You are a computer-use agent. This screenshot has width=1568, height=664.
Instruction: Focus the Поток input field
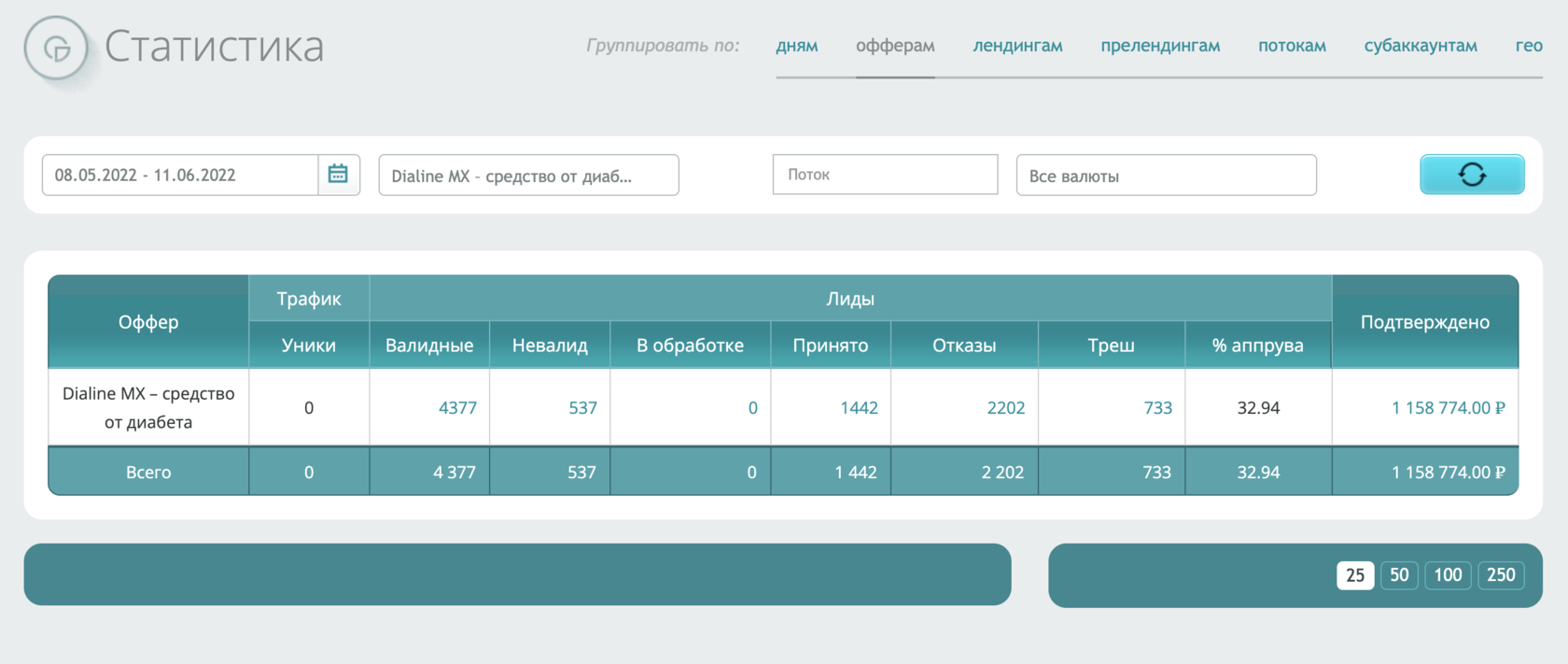pyautogui.click(x=885, y=175)
